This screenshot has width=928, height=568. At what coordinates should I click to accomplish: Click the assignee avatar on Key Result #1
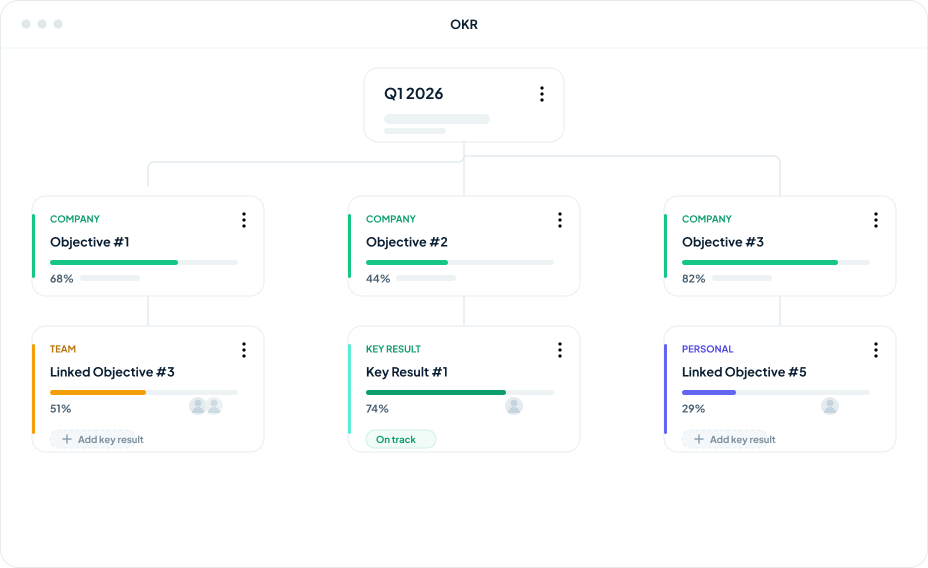click(514, 406)
